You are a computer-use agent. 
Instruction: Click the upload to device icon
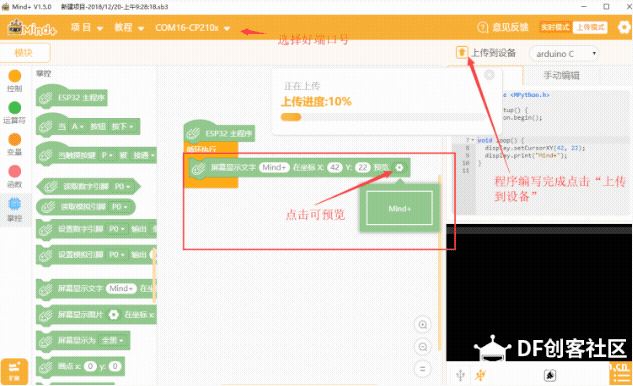tap(462, 52)
